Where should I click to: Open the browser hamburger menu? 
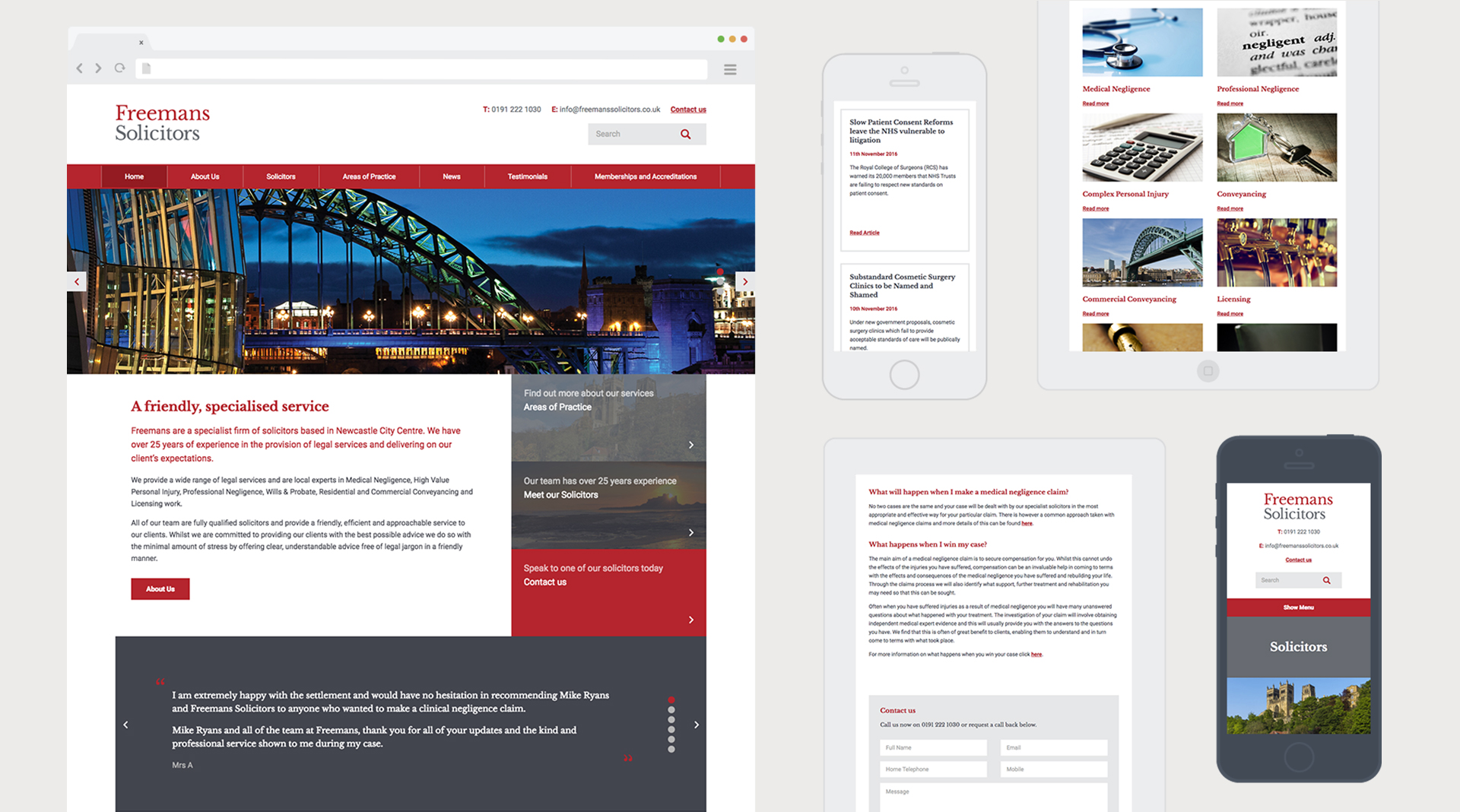point(730,69)
